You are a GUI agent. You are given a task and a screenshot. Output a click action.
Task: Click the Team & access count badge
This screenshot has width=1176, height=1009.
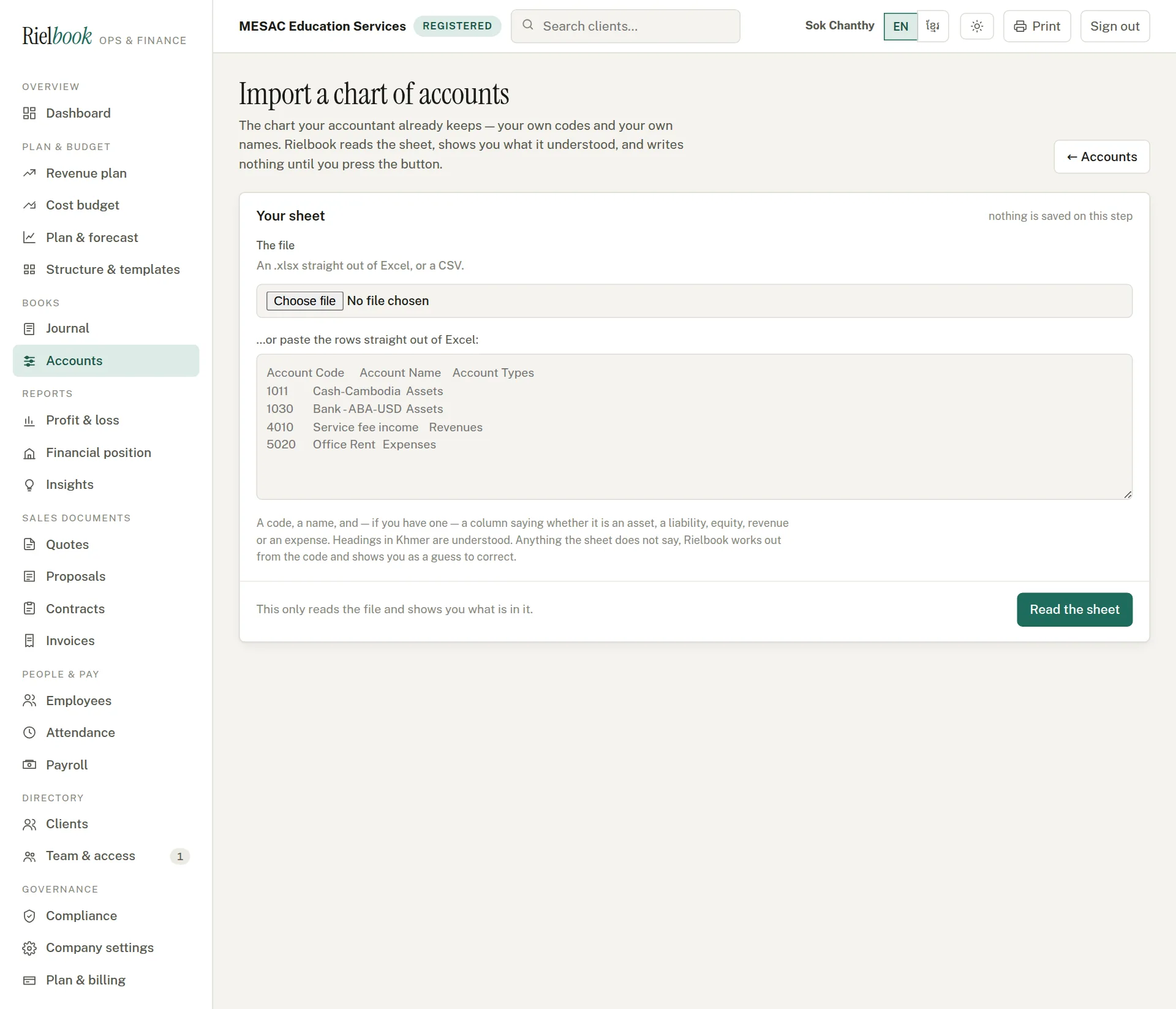(x=179, y=856)
